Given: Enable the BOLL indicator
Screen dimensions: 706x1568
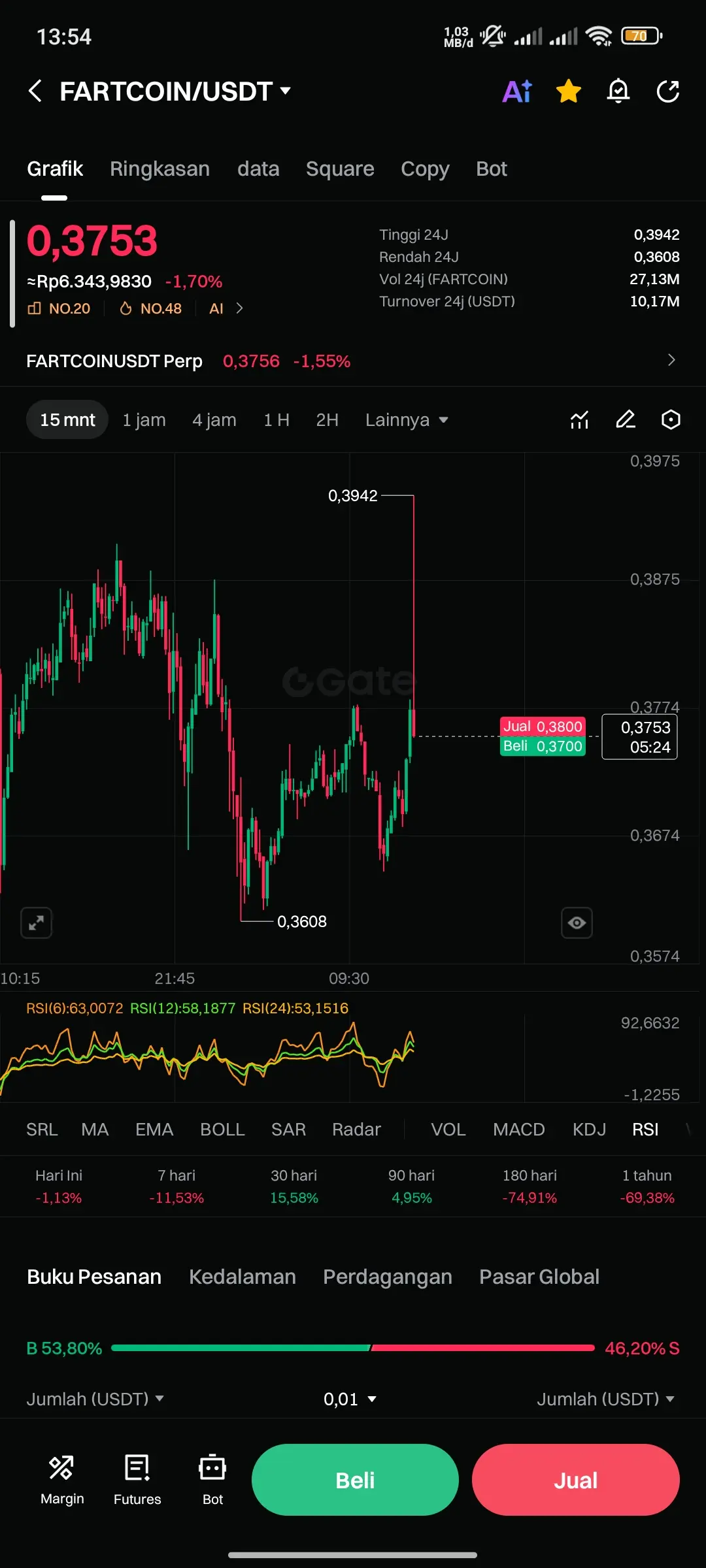Looking at the screenshot, I should (222, 1129).
